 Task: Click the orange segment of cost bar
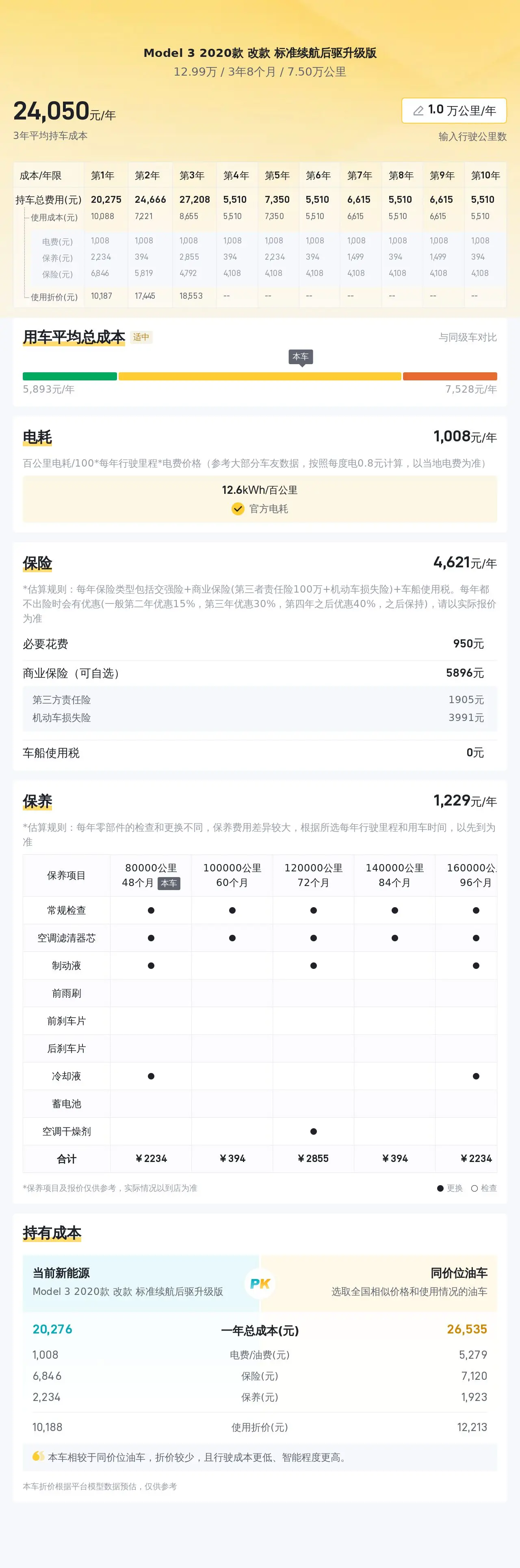pos(450,376)
